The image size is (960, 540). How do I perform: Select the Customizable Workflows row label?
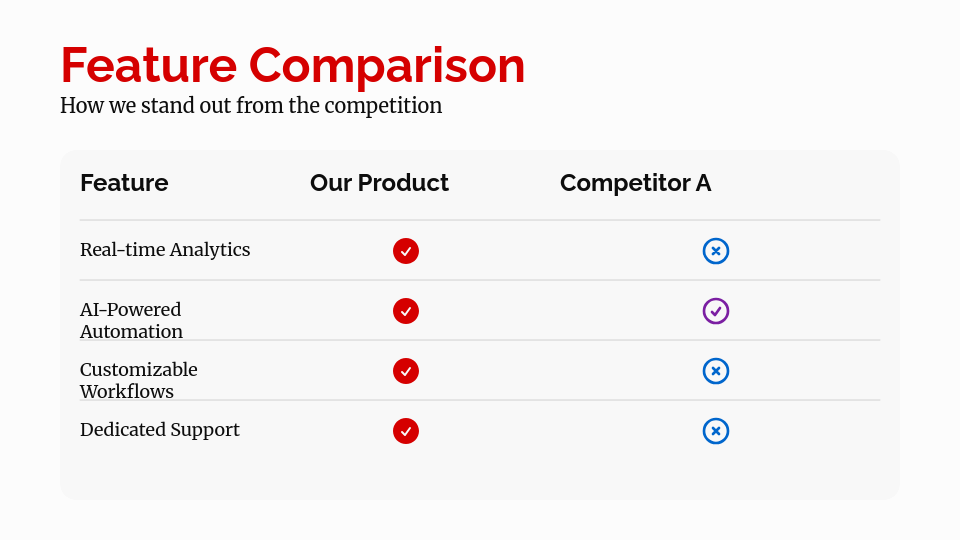tap(139, 380)
